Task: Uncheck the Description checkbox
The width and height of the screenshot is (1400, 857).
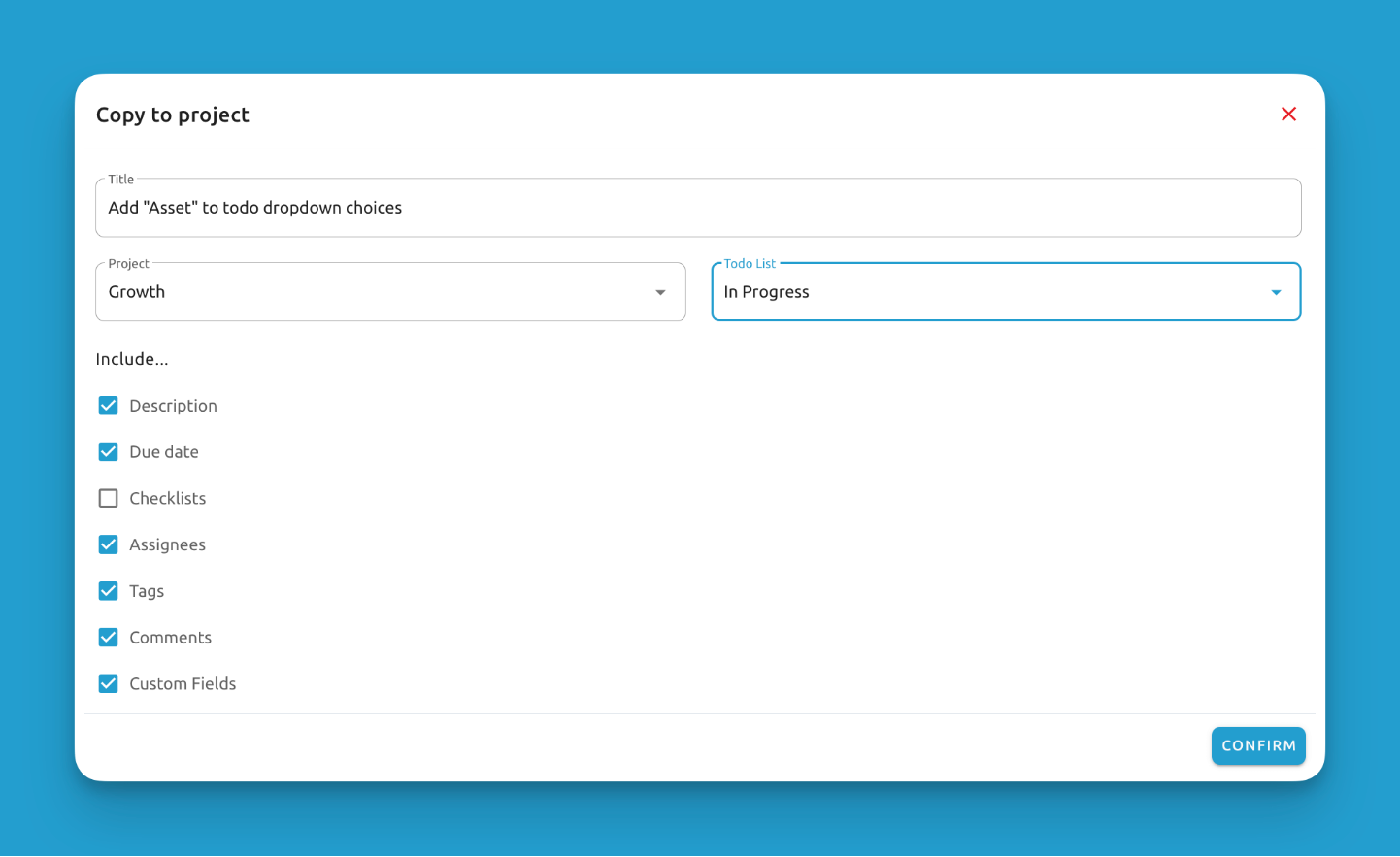Action: pos(109,406)
